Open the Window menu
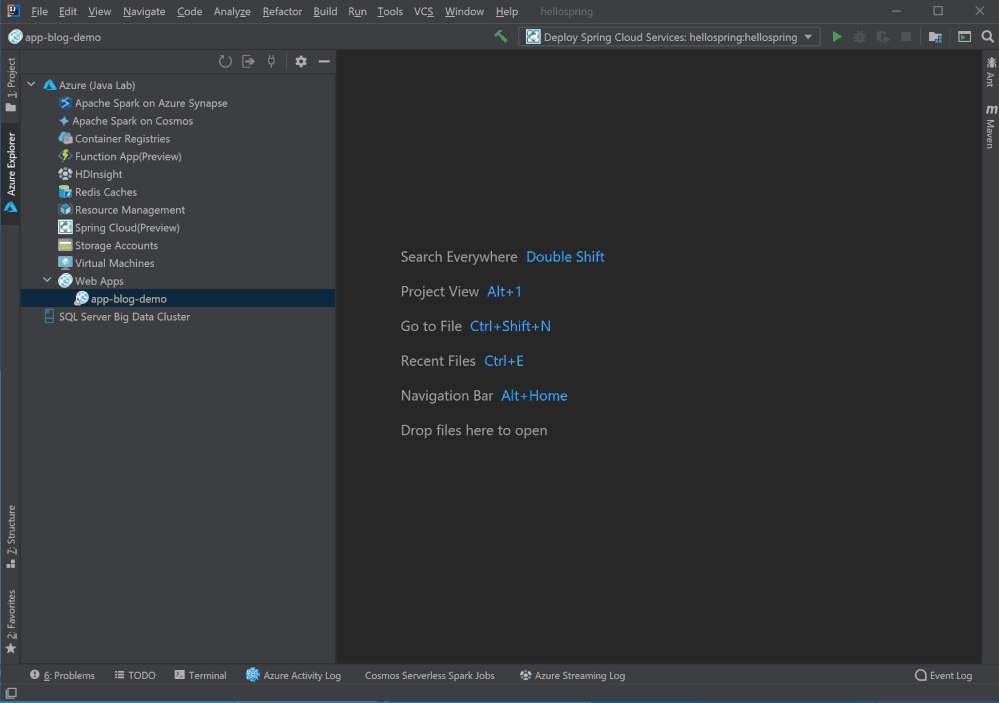Screen dimensions: 999x703 point(464,11)
